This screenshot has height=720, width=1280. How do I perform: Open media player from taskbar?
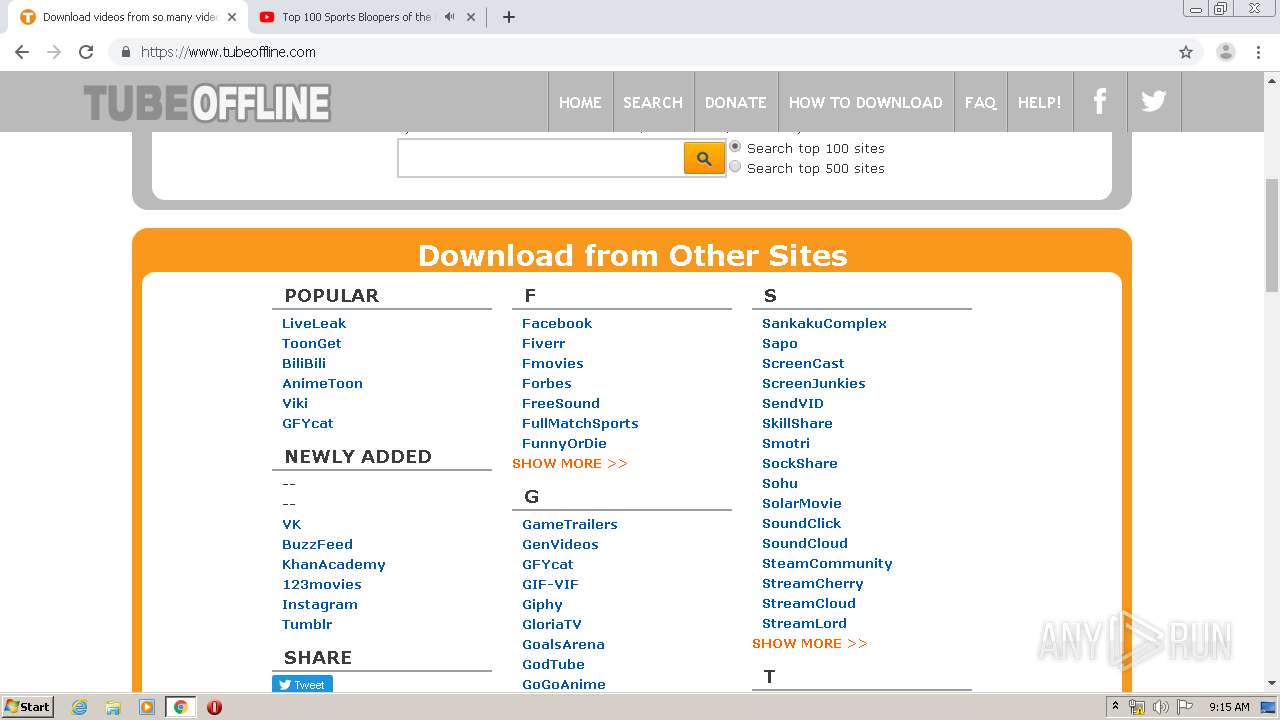tap(147, 707)
